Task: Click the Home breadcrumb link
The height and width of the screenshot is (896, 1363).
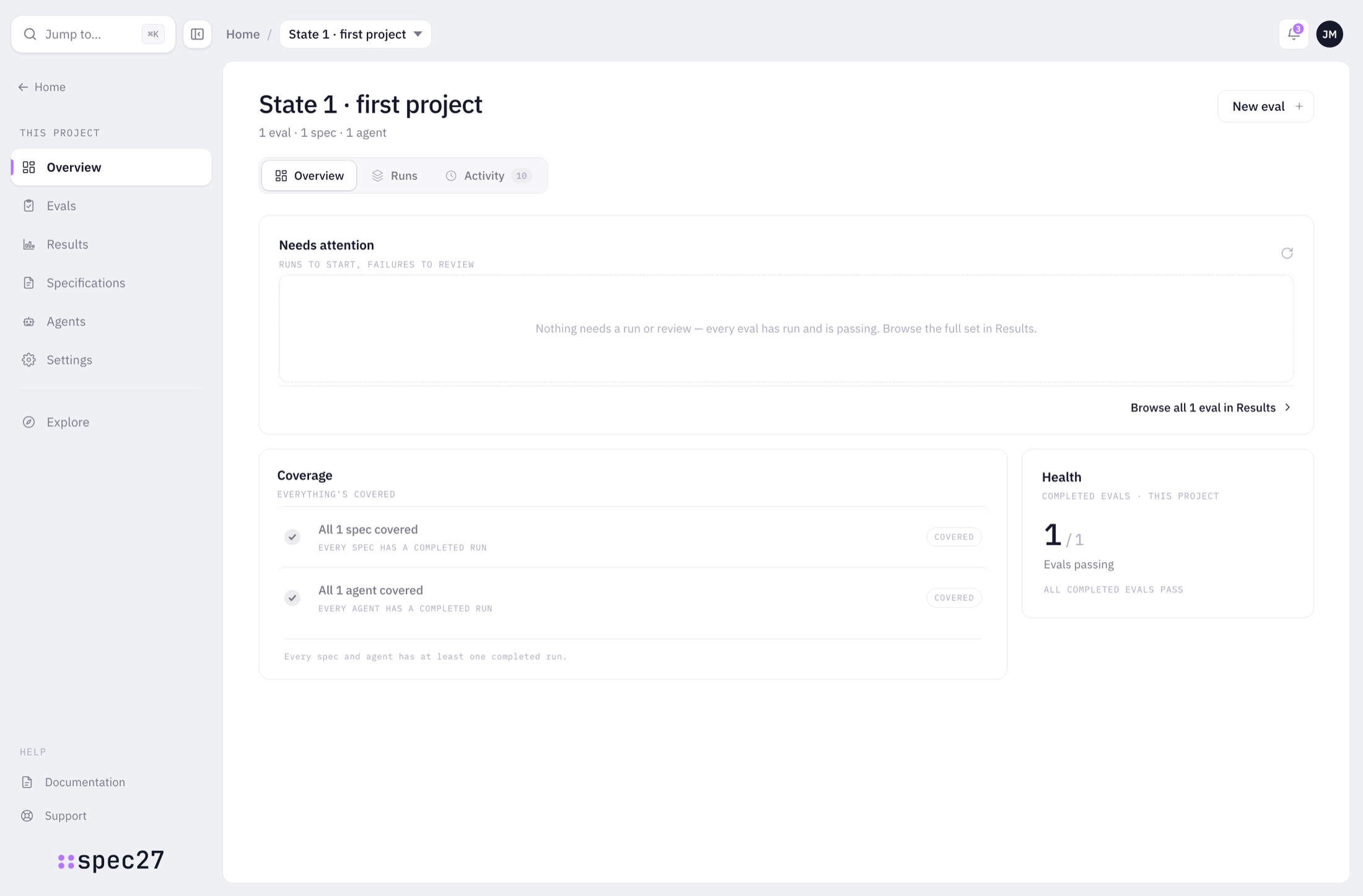Action: 243,34
